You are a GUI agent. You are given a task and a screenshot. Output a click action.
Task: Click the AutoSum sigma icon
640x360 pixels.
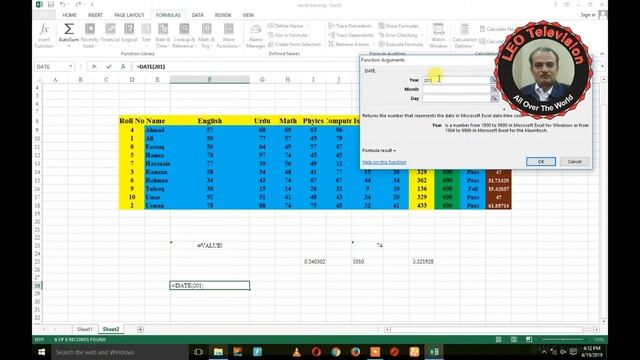pos(69,29)
